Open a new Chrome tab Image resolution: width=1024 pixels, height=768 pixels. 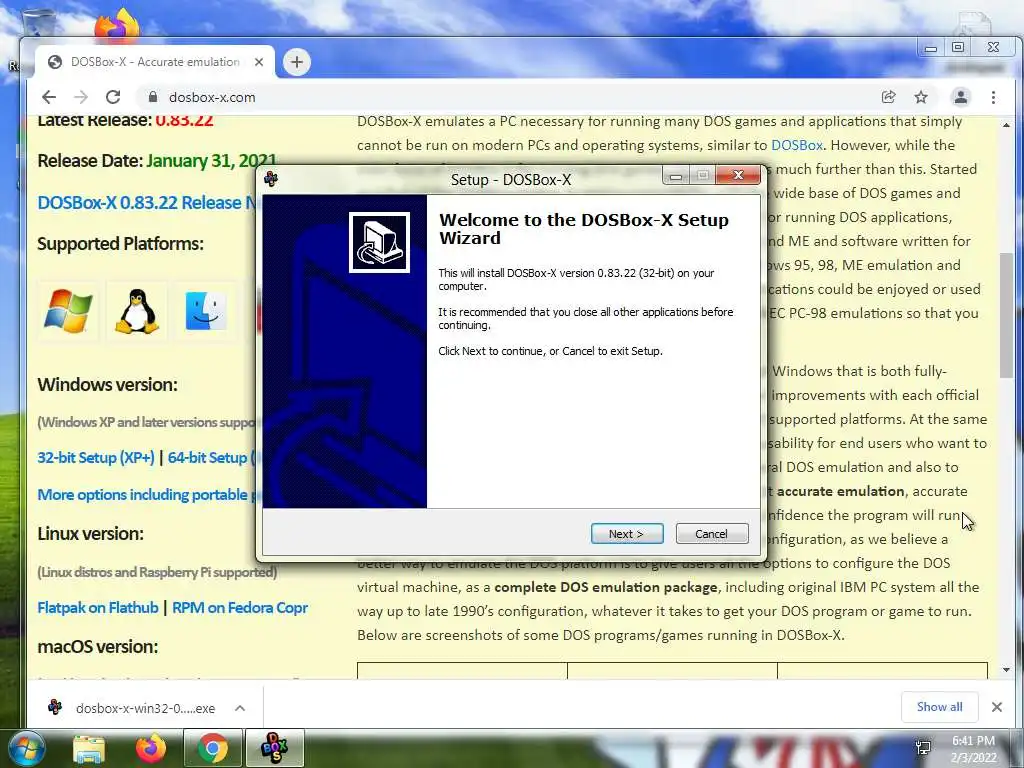point(296,62)
